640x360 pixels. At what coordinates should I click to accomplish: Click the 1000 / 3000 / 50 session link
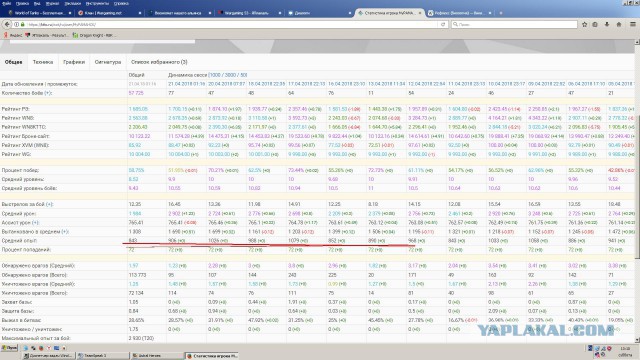pyautogui.click(x=228, y=75)
